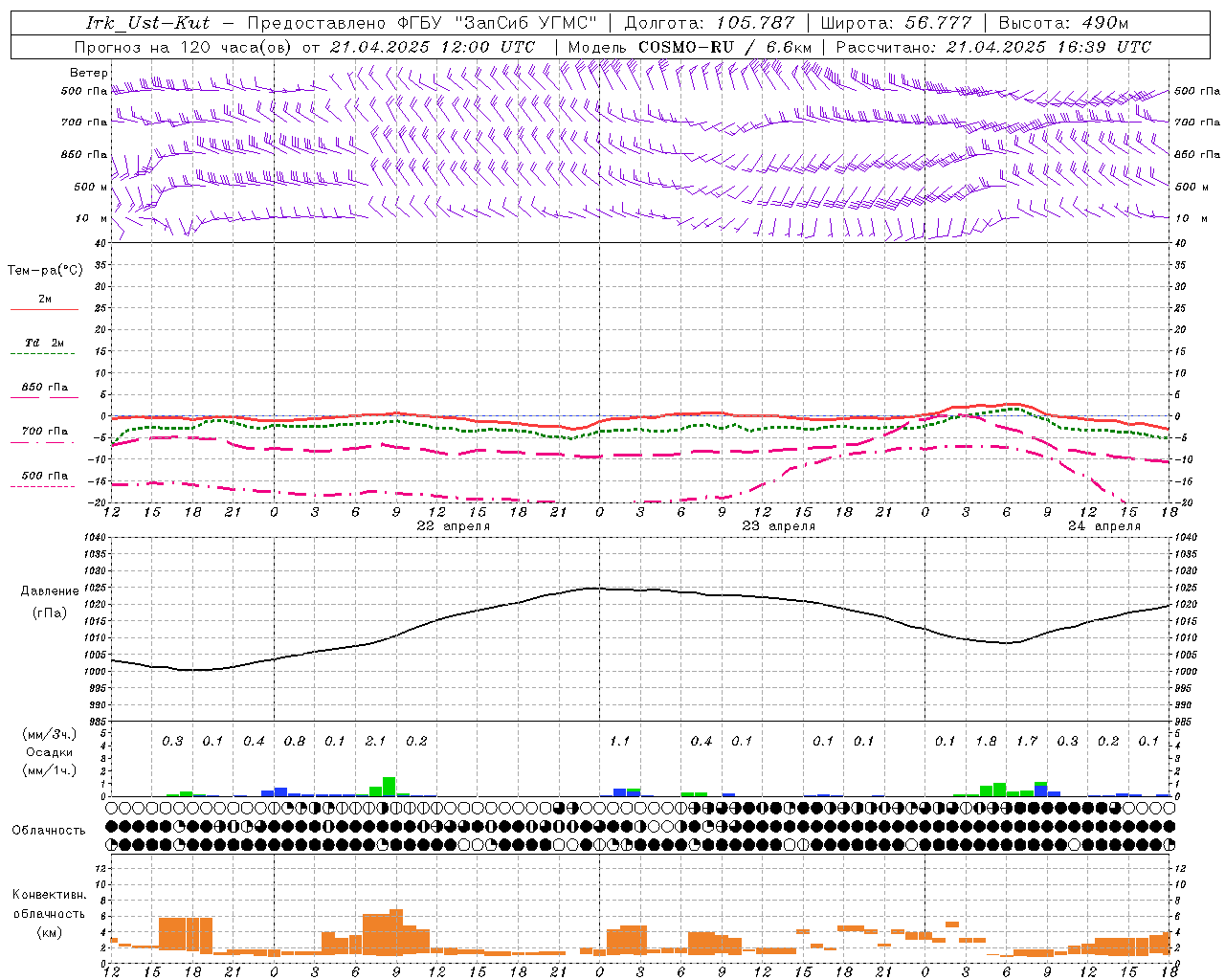The width and height of the screenshot is (1225, 980).
Task: Click the 2.1 precipitation total value
Action: [376, 742]
